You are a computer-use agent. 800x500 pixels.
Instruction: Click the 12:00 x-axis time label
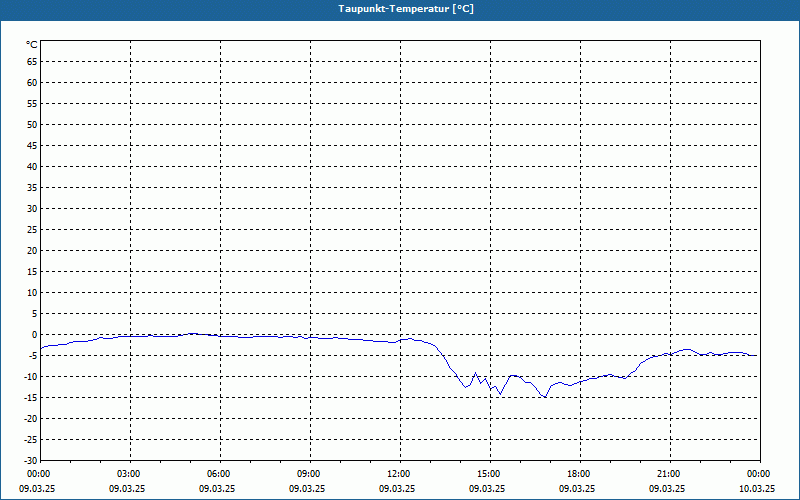[398, 474]
